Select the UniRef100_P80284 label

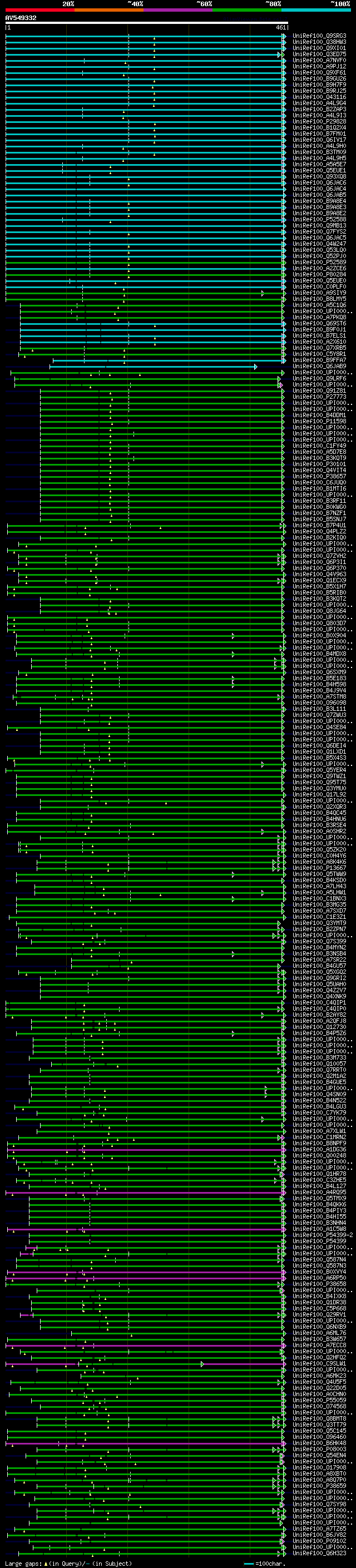pyautogui.click(x=319, y=275)
